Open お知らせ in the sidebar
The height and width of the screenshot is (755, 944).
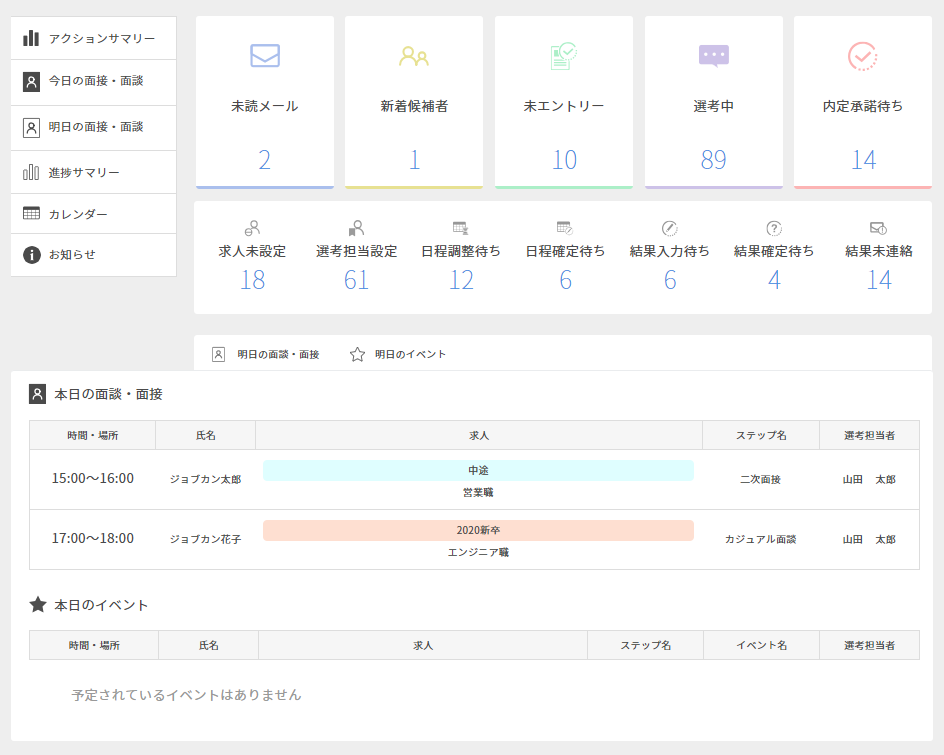[x=94, y=255]
